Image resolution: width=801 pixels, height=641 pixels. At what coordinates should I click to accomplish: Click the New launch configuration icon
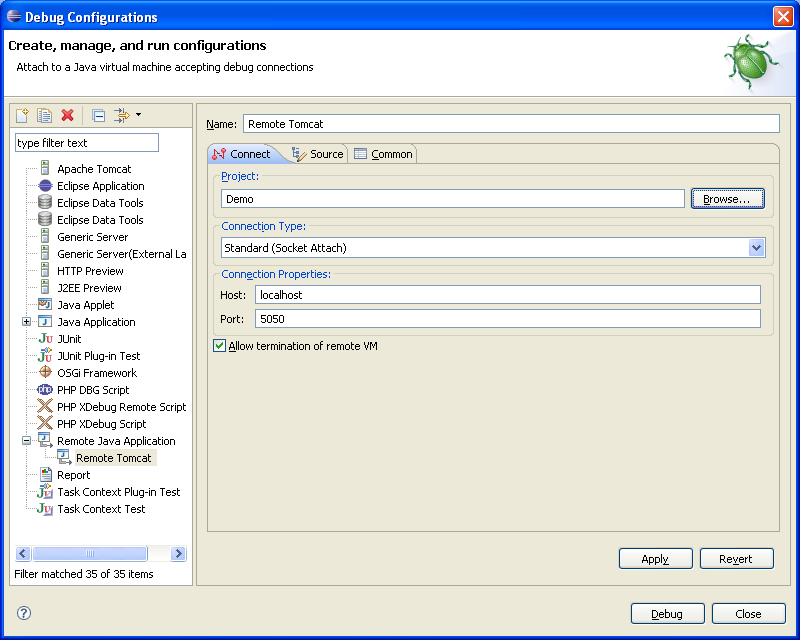pos(22,115)
